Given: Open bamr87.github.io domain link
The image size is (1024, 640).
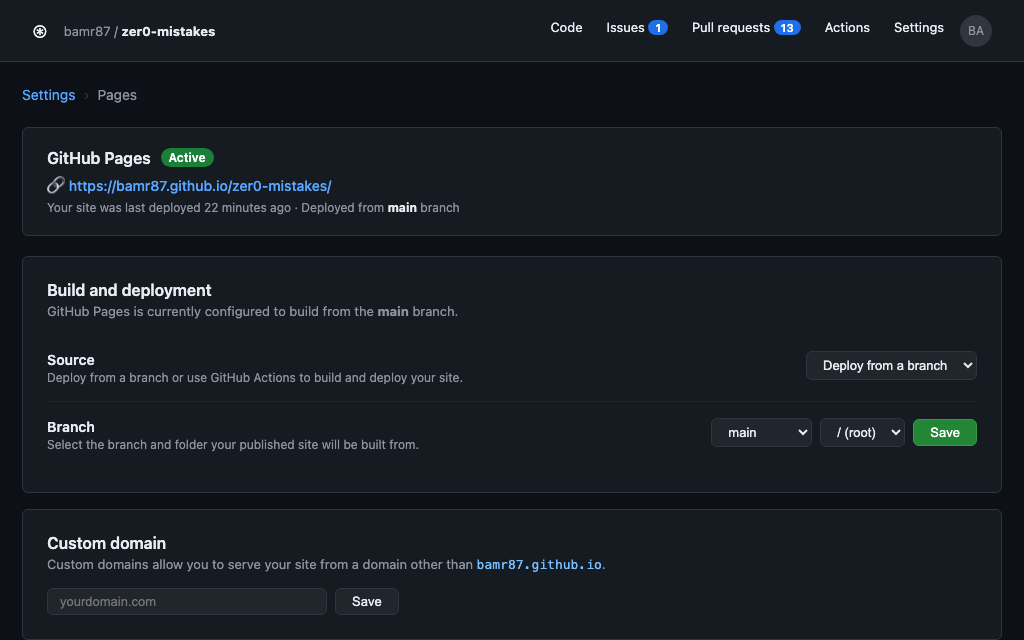Looking at the screenshot, I should 539,565.
